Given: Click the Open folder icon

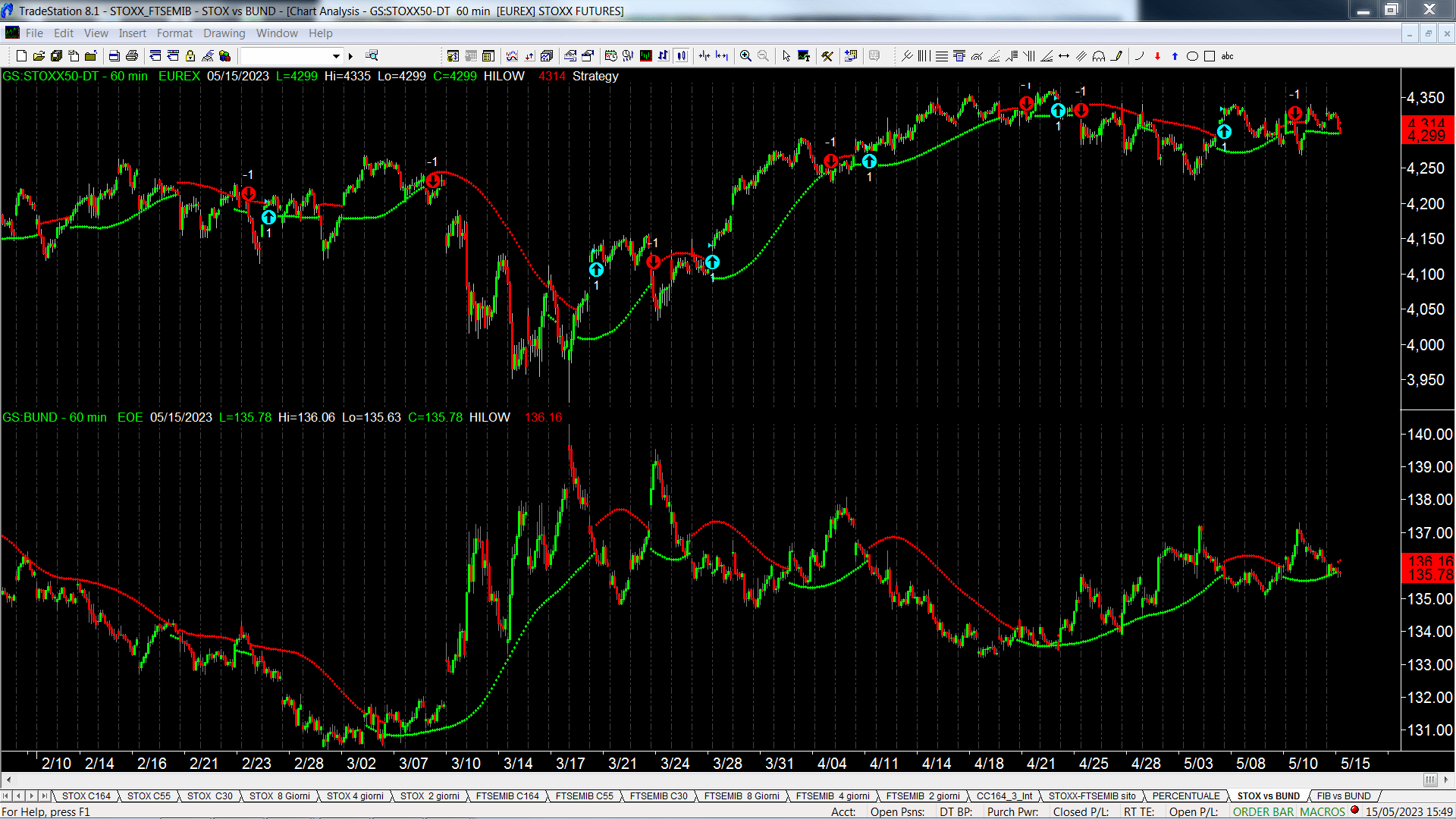Looking at the screenshot, I should [x=39, y=56].
